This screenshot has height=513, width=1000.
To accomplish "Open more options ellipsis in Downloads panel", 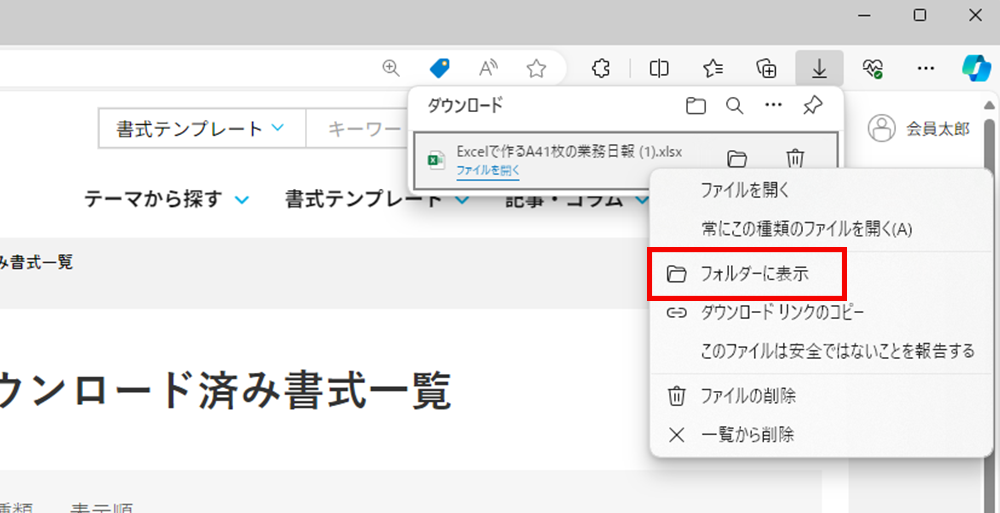I will [773, 105].
